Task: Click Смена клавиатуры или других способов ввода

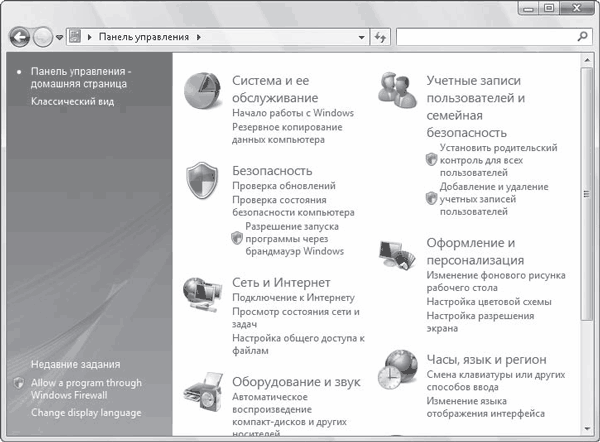Action: pyautogui.click(x=496, y=380)
